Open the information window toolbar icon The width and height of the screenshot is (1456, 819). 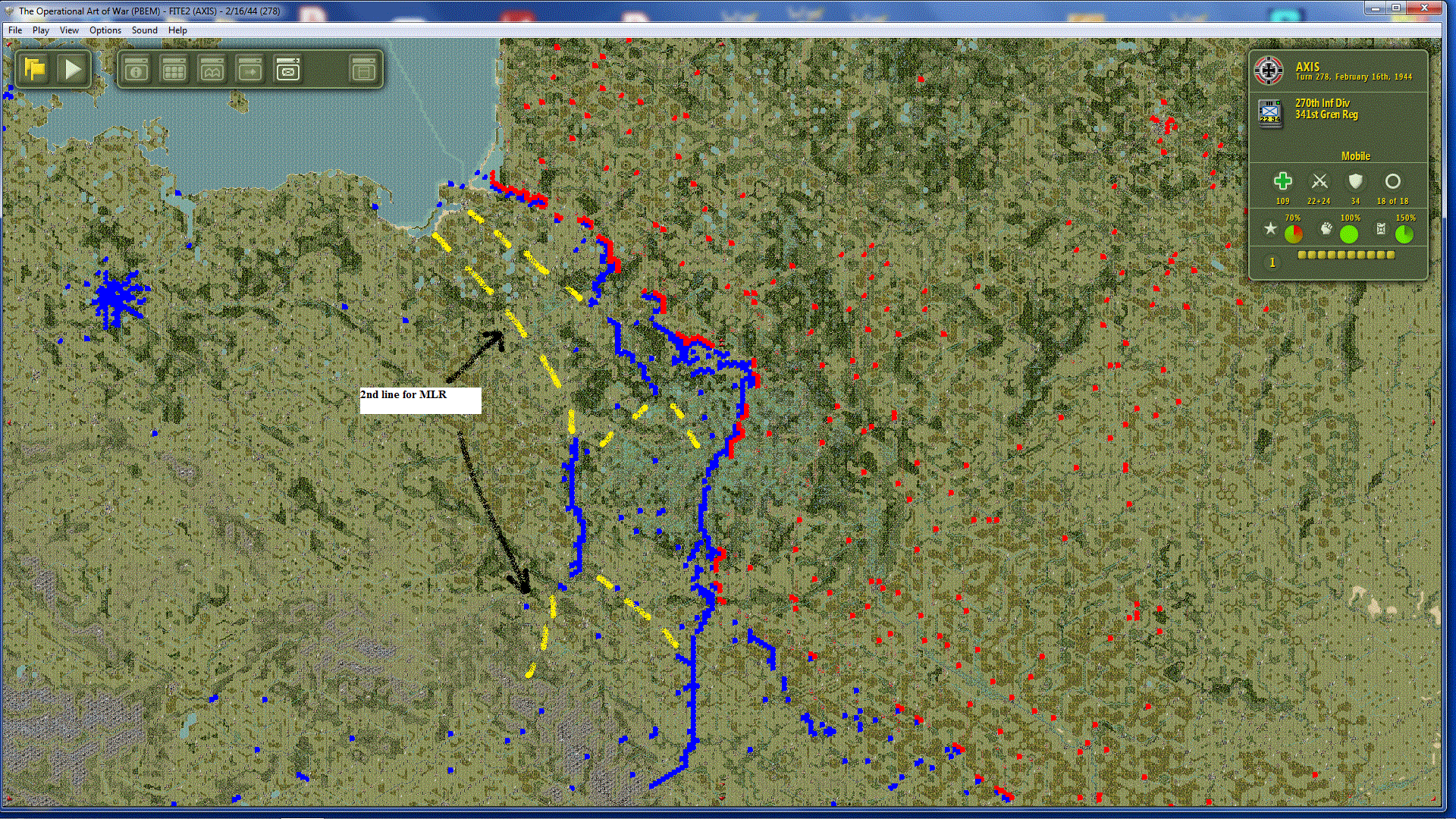point(136,70)
